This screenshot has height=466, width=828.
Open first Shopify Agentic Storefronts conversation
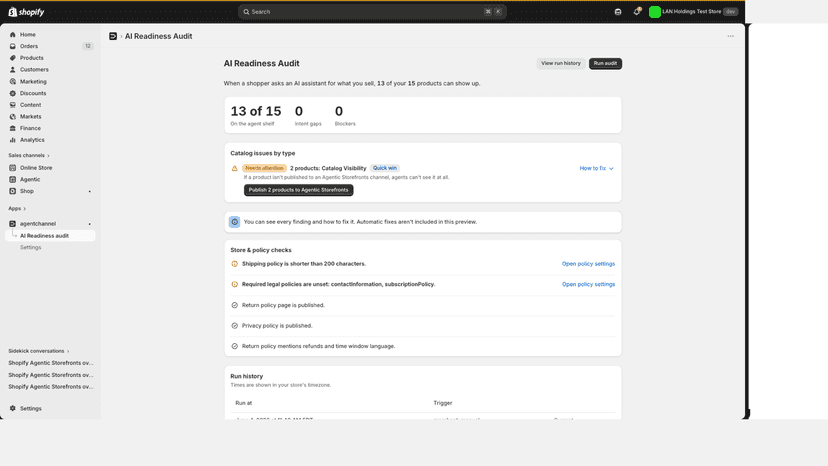click(51, 363)
